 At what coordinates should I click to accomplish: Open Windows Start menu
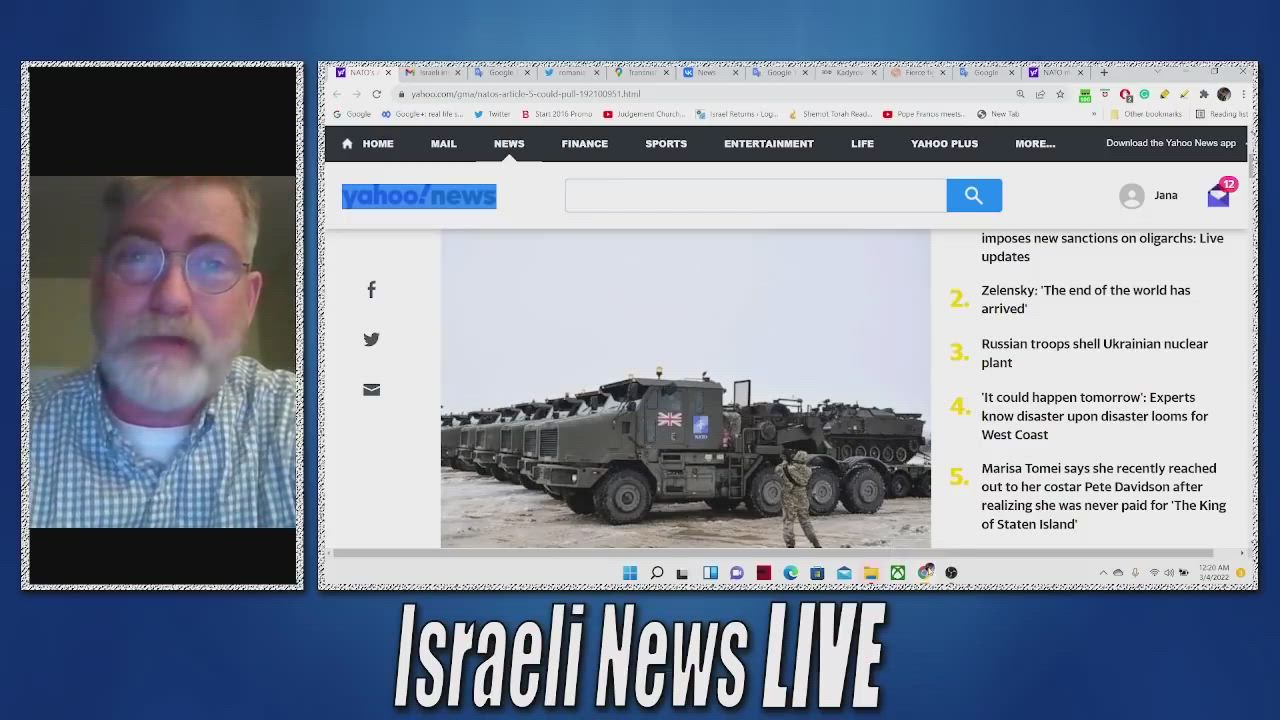[x=630, y=573]
